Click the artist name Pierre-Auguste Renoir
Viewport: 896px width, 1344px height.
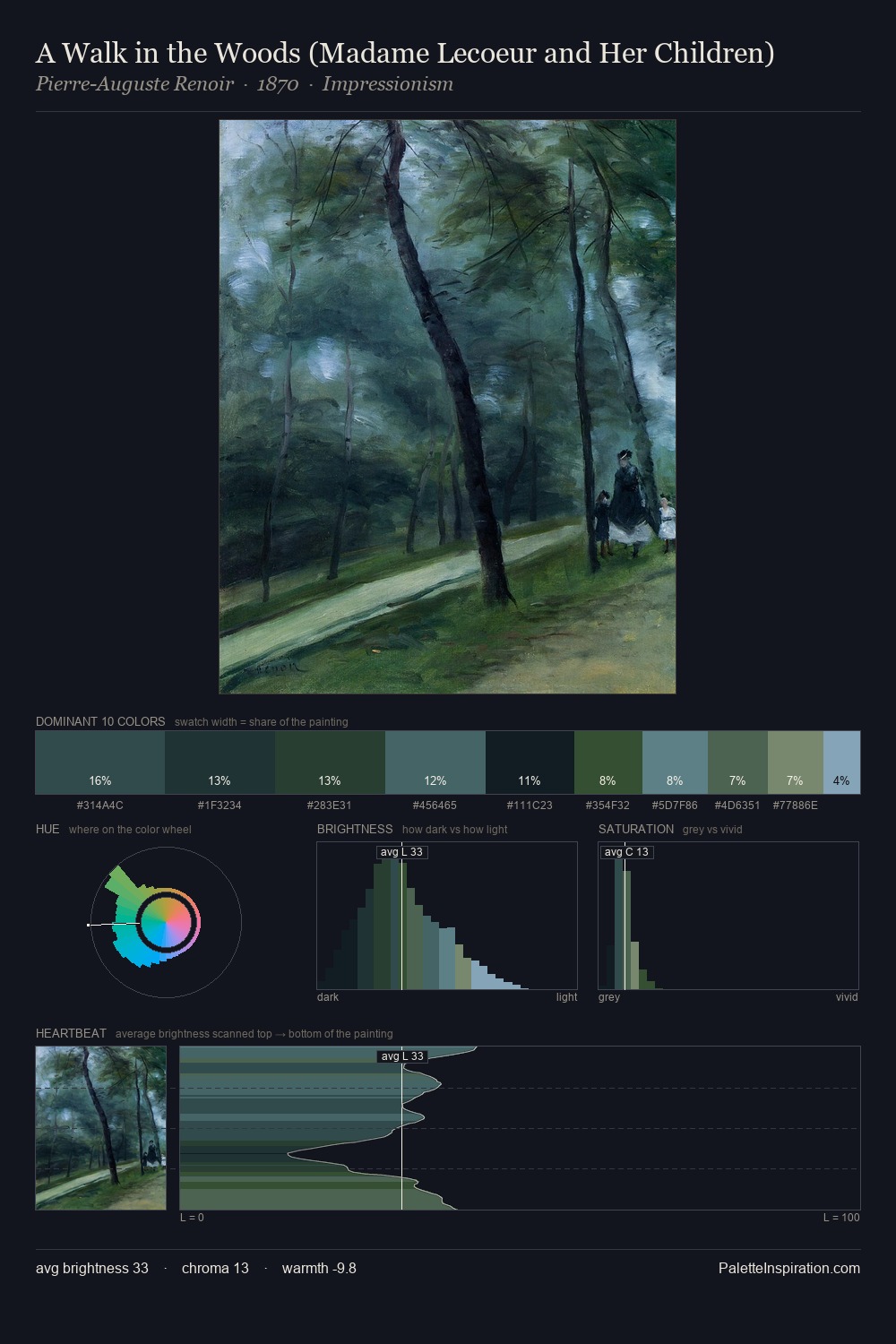[134, 84]
